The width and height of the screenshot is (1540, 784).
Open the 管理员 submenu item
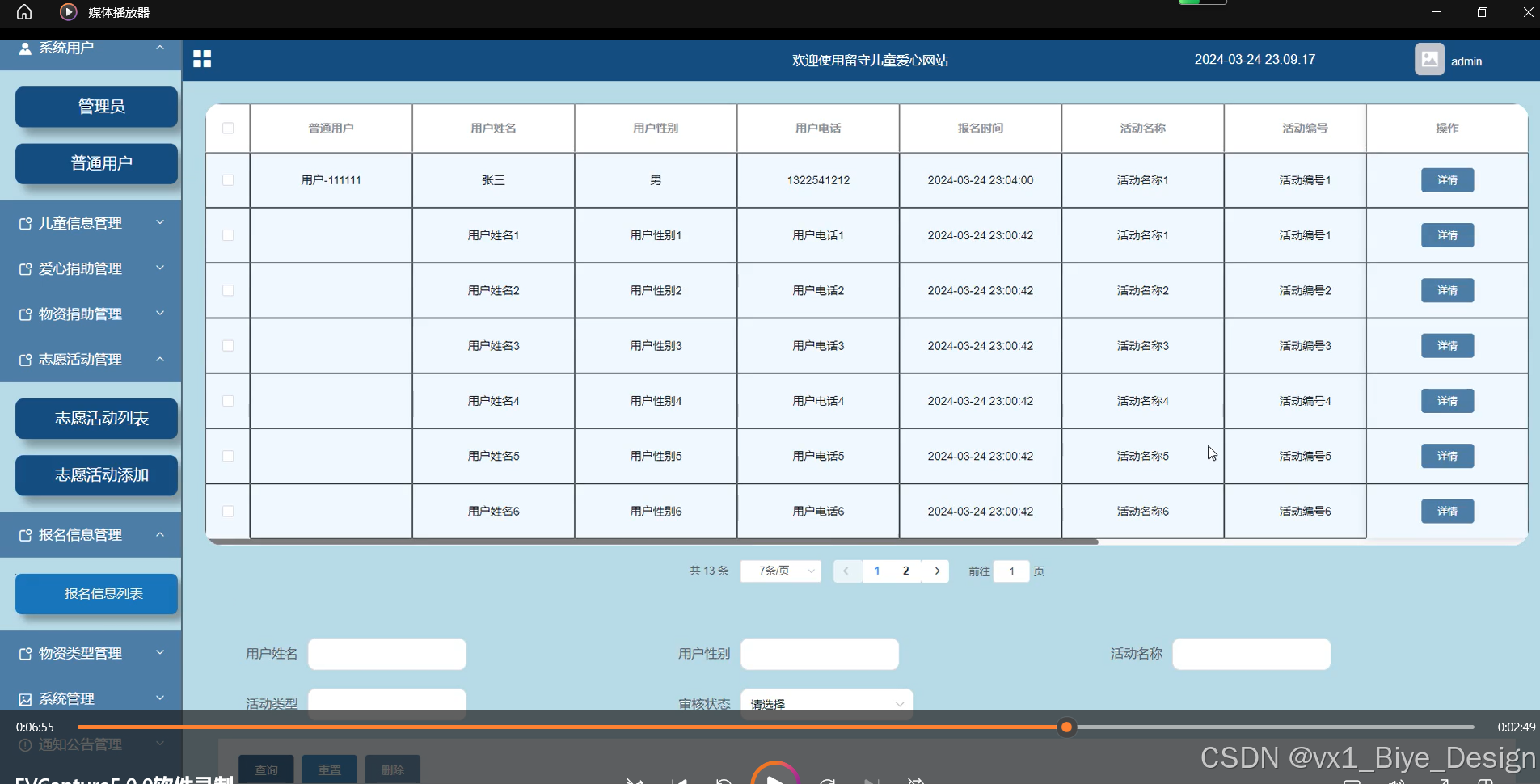(x=97, y=107)
